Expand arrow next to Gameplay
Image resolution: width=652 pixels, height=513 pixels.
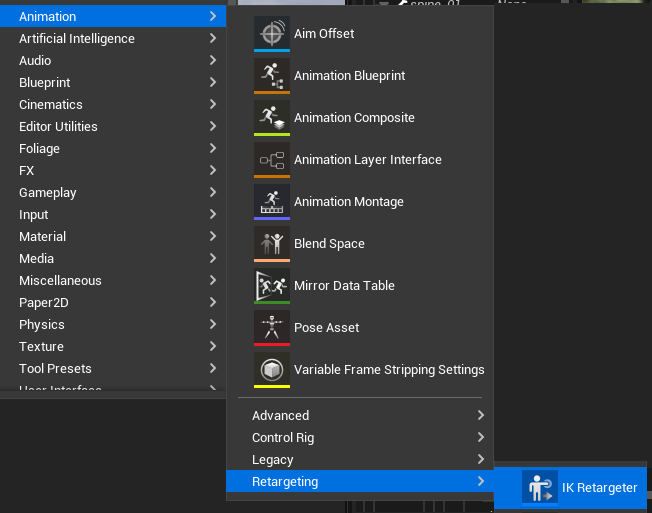(213, 192)
